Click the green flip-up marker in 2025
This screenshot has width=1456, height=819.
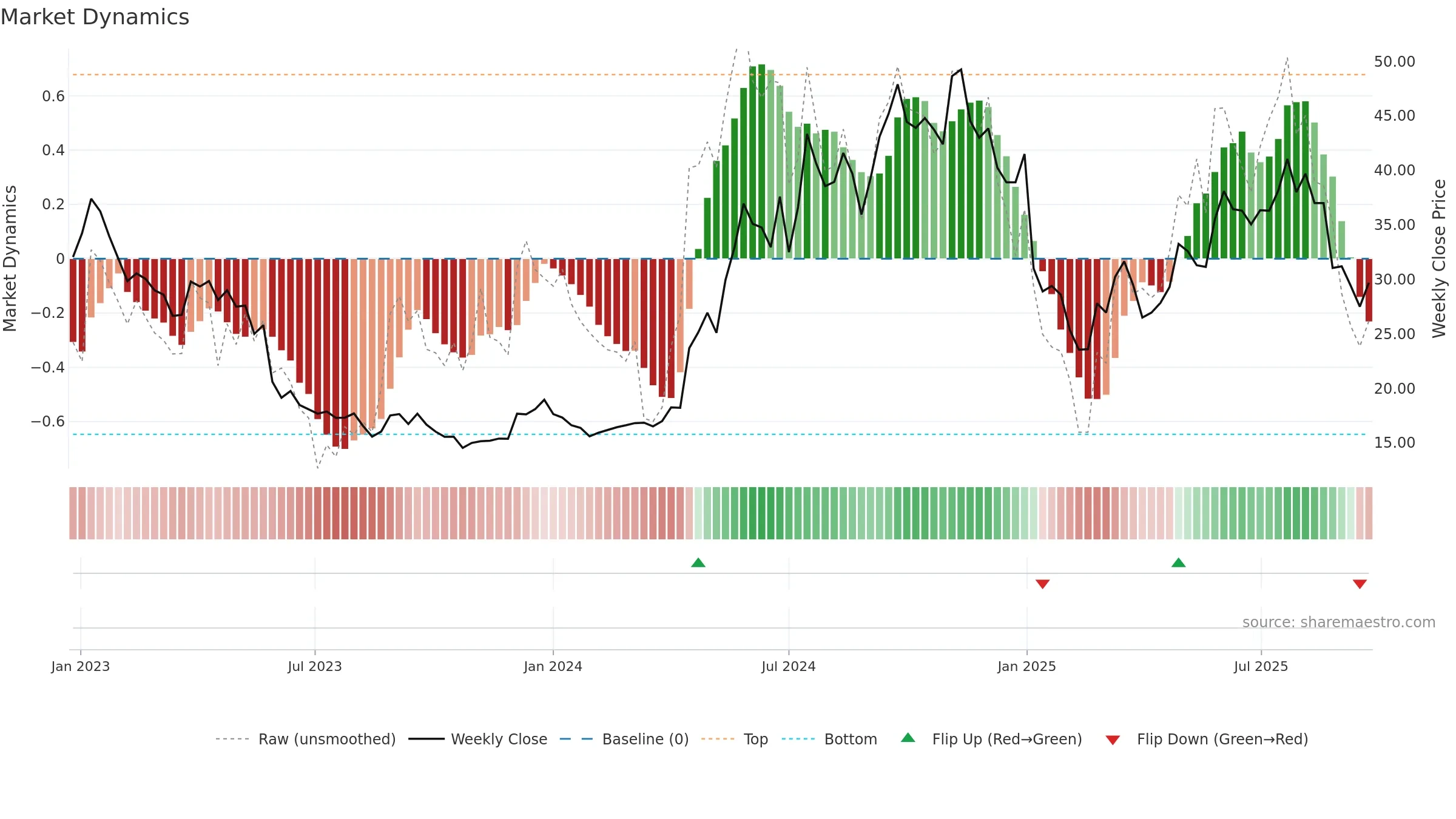click(x=1179, y=562)
